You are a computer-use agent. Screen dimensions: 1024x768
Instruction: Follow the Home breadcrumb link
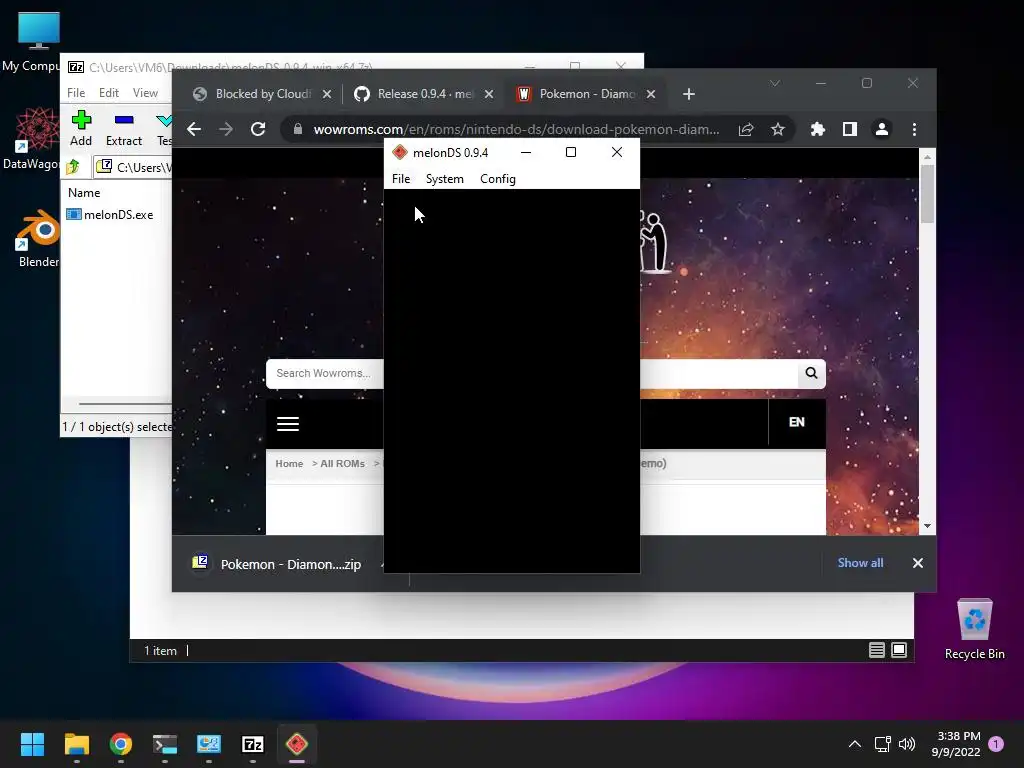point(289,464)
